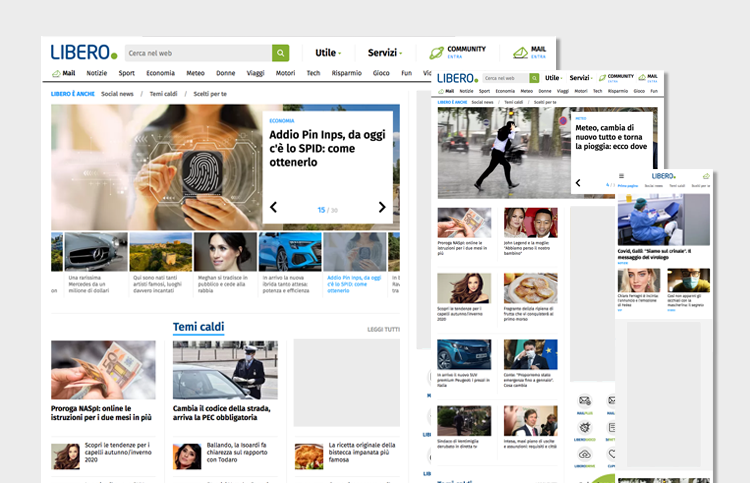Expand the Servizi dropdown in desktop view
The height and width of the screenshot is (483, 750).
point(385,53)
